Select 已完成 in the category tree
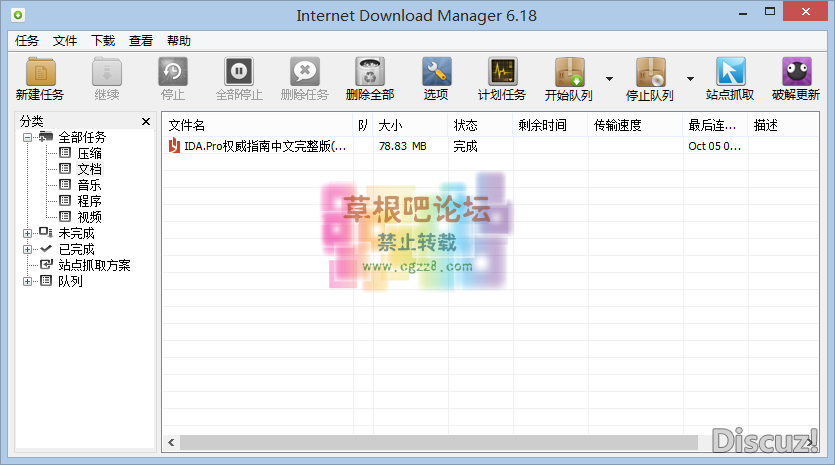 76,249
